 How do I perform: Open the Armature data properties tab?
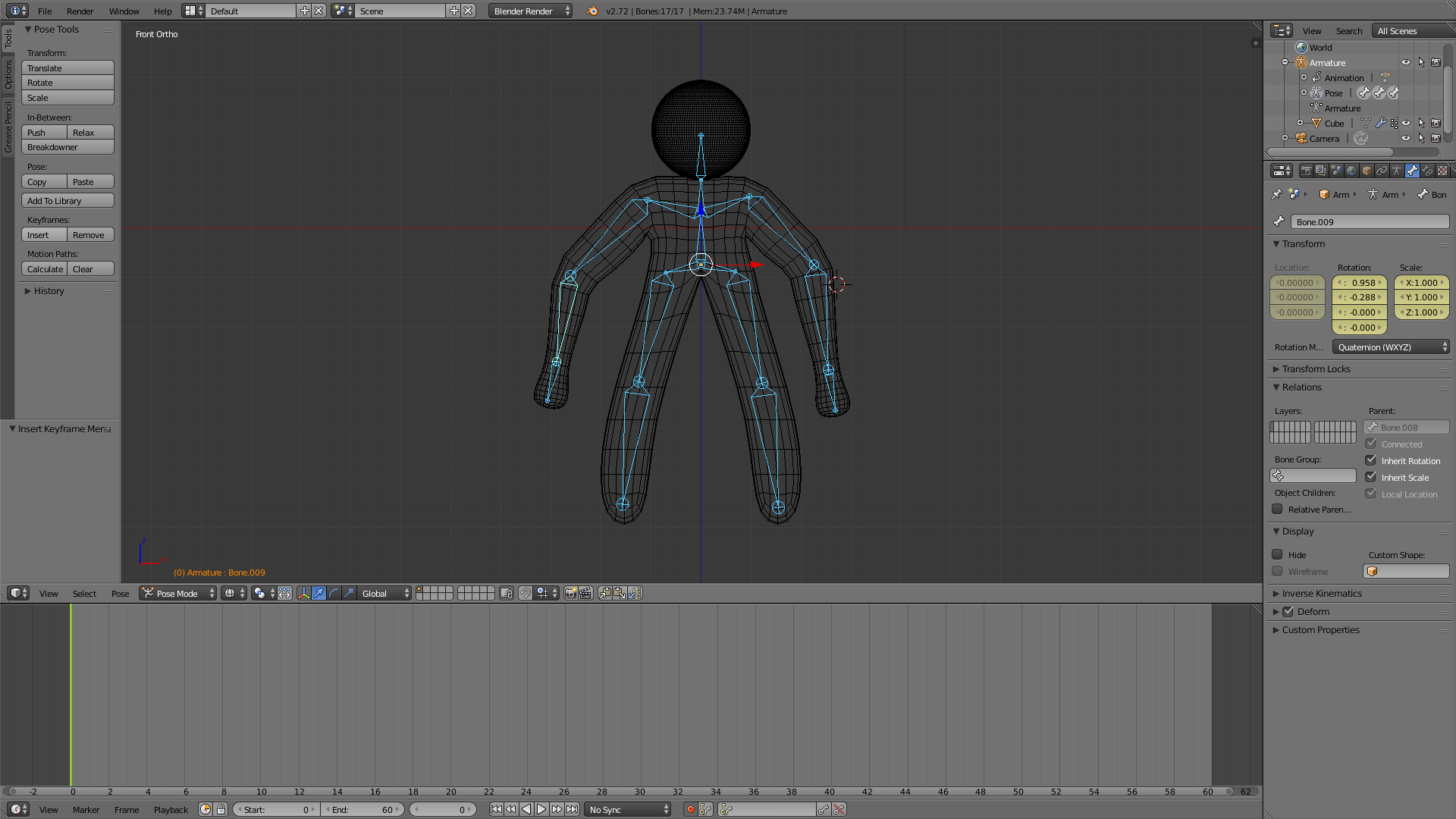[x=1396, y=171]
